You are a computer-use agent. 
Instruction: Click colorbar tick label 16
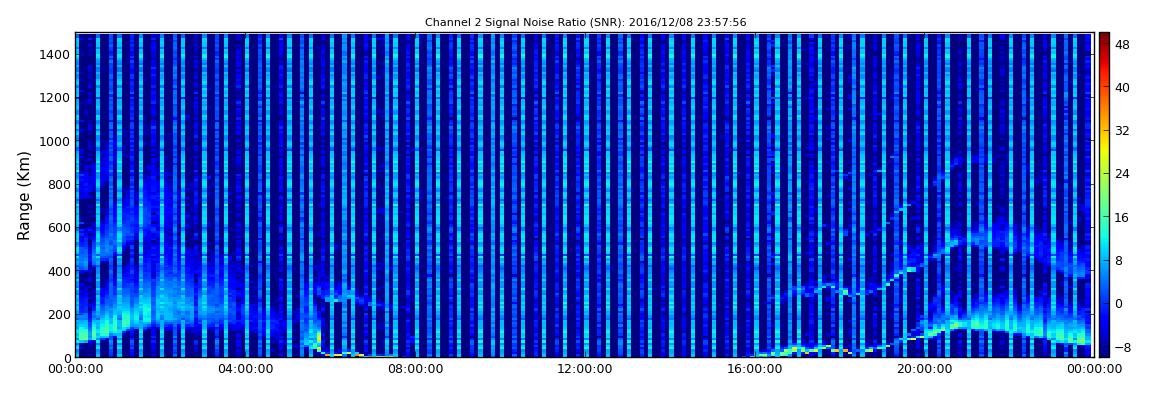[x=1123, y=217]
